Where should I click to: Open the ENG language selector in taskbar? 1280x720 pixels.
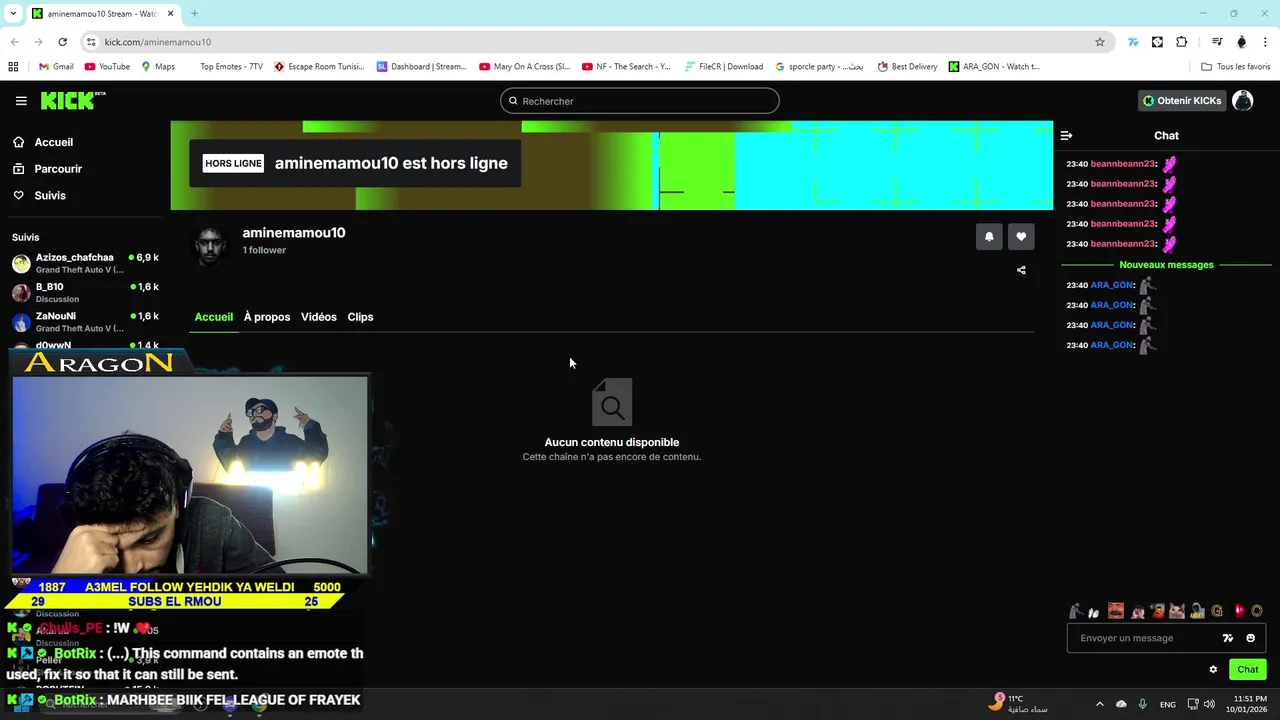coord(1167,704)
